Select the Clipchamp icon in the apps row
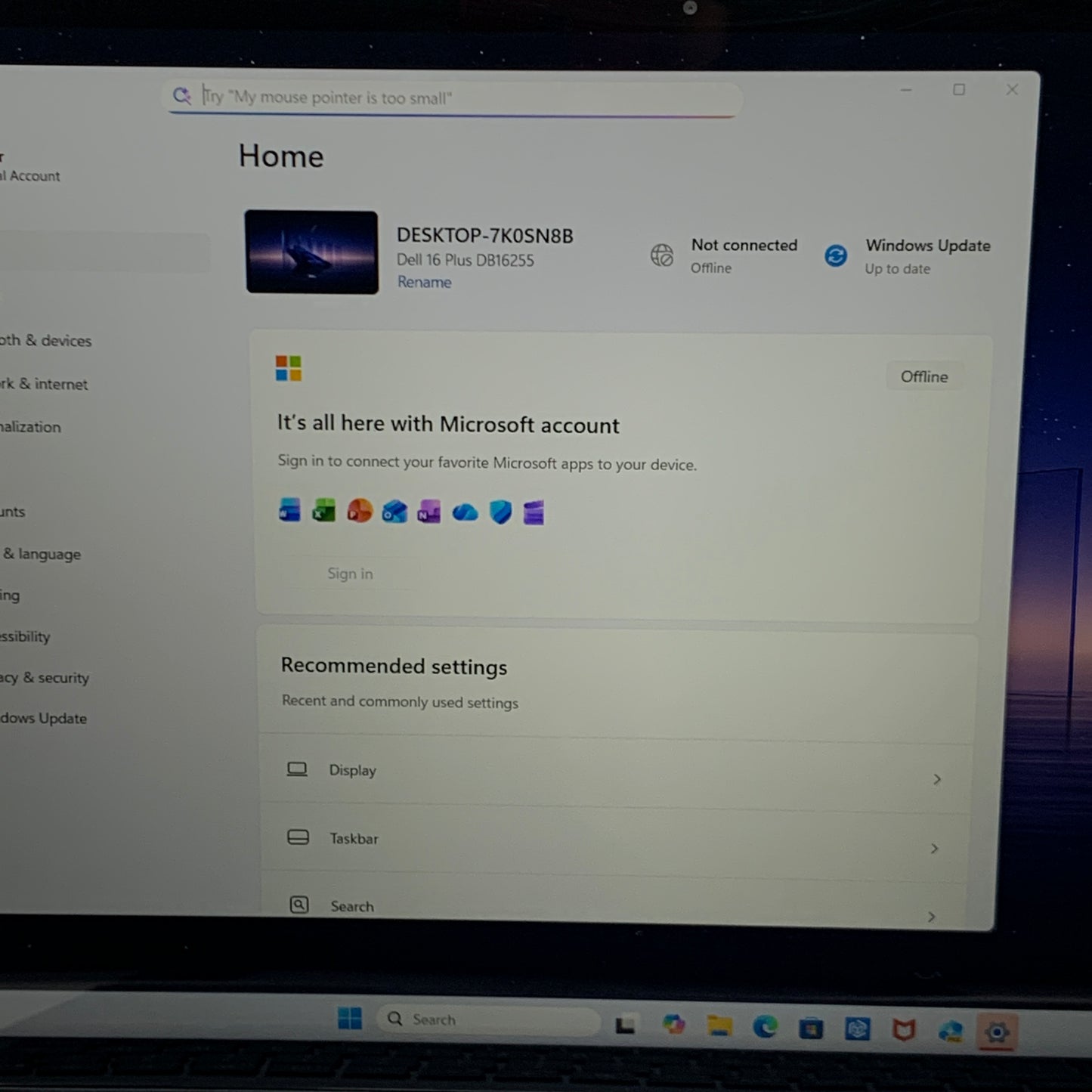 pyautogui.click(x=533, y=512)
